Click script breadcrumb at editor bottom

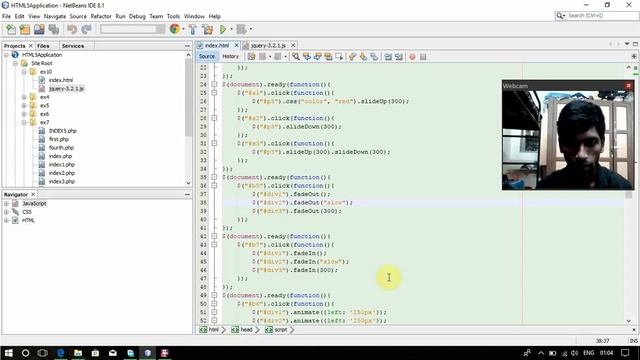pyautogui.click(x=280, y=329)
